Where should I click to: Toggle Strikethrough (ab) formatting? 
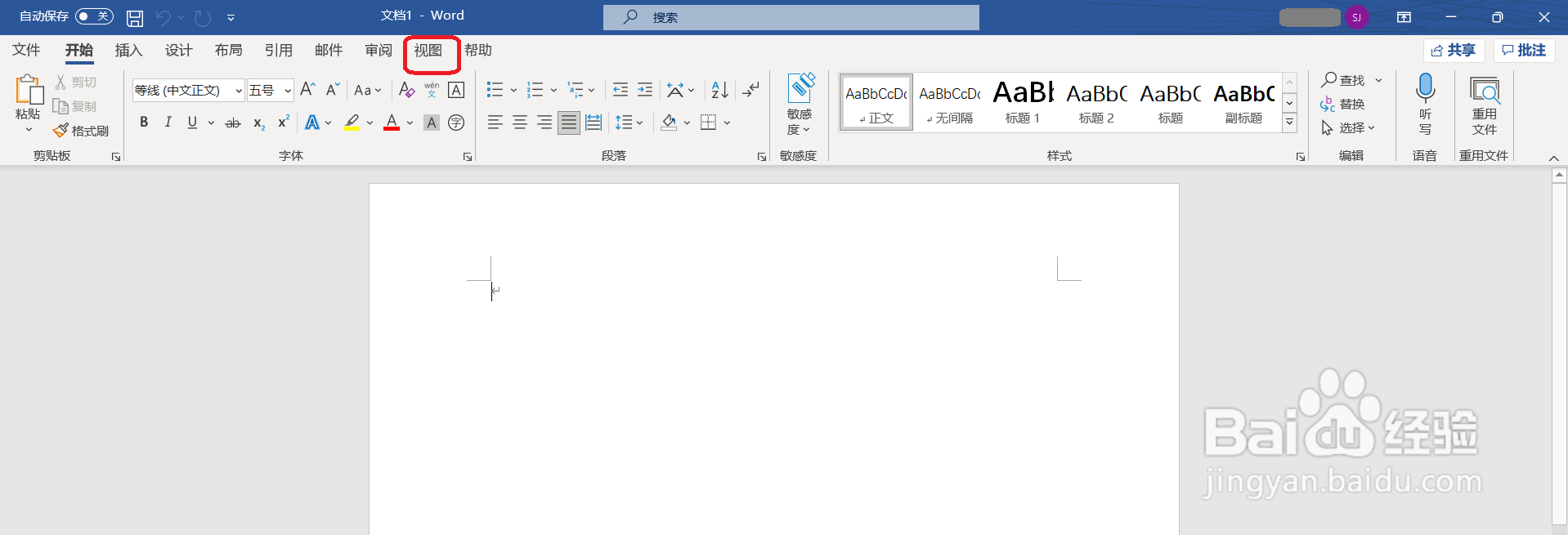click(x=233, y=123)
